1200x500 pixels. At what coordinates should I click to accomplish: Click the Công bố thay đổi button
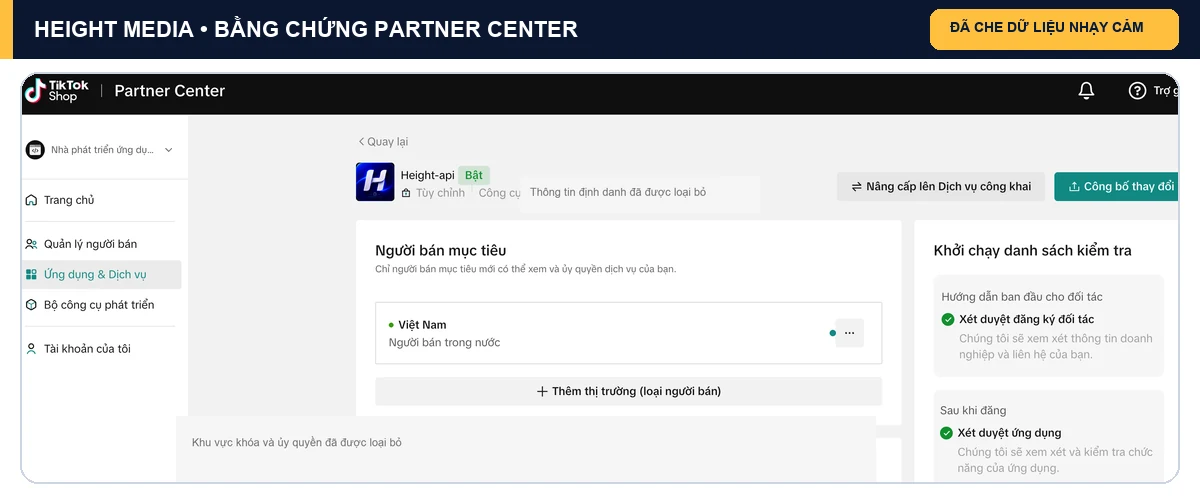pyautogui.click(x=1116, y=187)
